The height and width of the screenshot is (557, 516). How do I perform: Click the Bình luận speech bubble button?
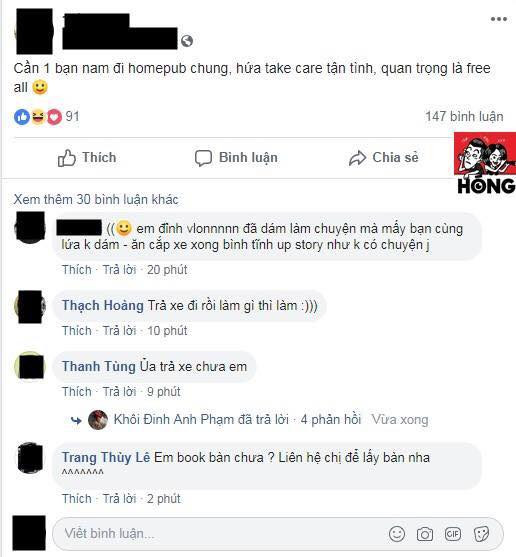(x=236, y=158)
